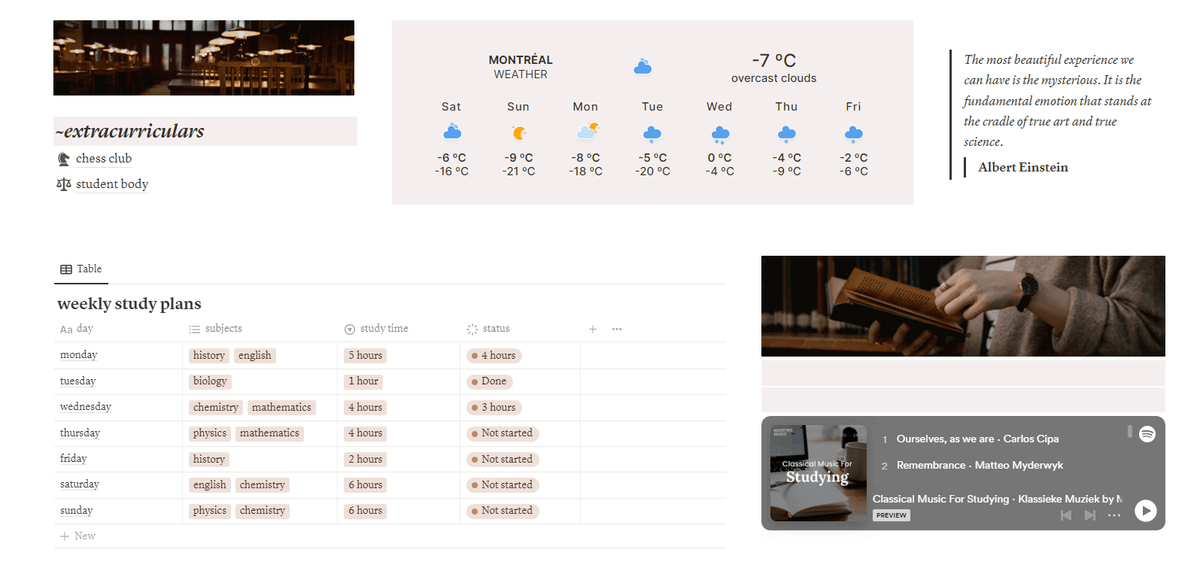Play the Classical Music For Studying playlist
The width and height of the screenshot is (1200, 586).
1146,511
